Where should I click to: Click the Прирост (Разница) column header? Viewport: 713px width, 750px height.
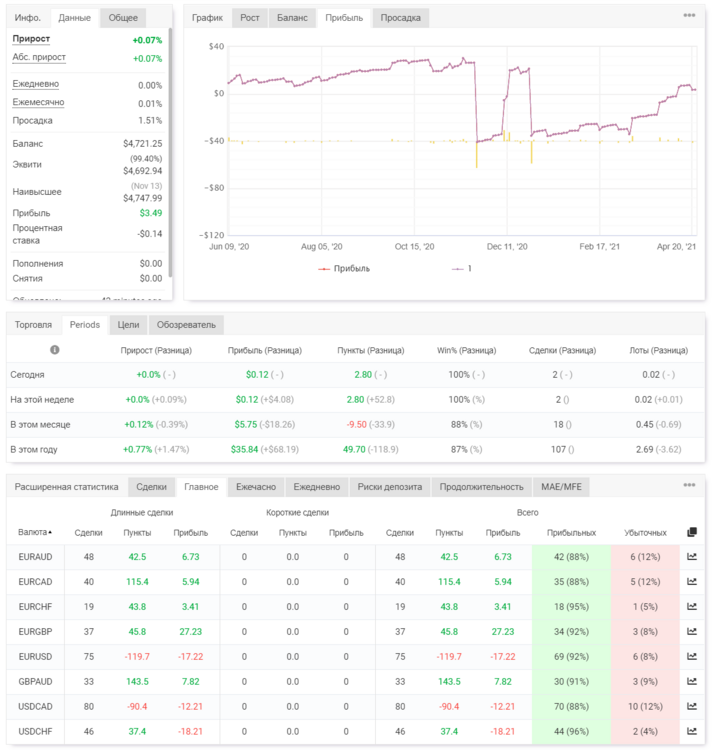click(x=156, y=350)
